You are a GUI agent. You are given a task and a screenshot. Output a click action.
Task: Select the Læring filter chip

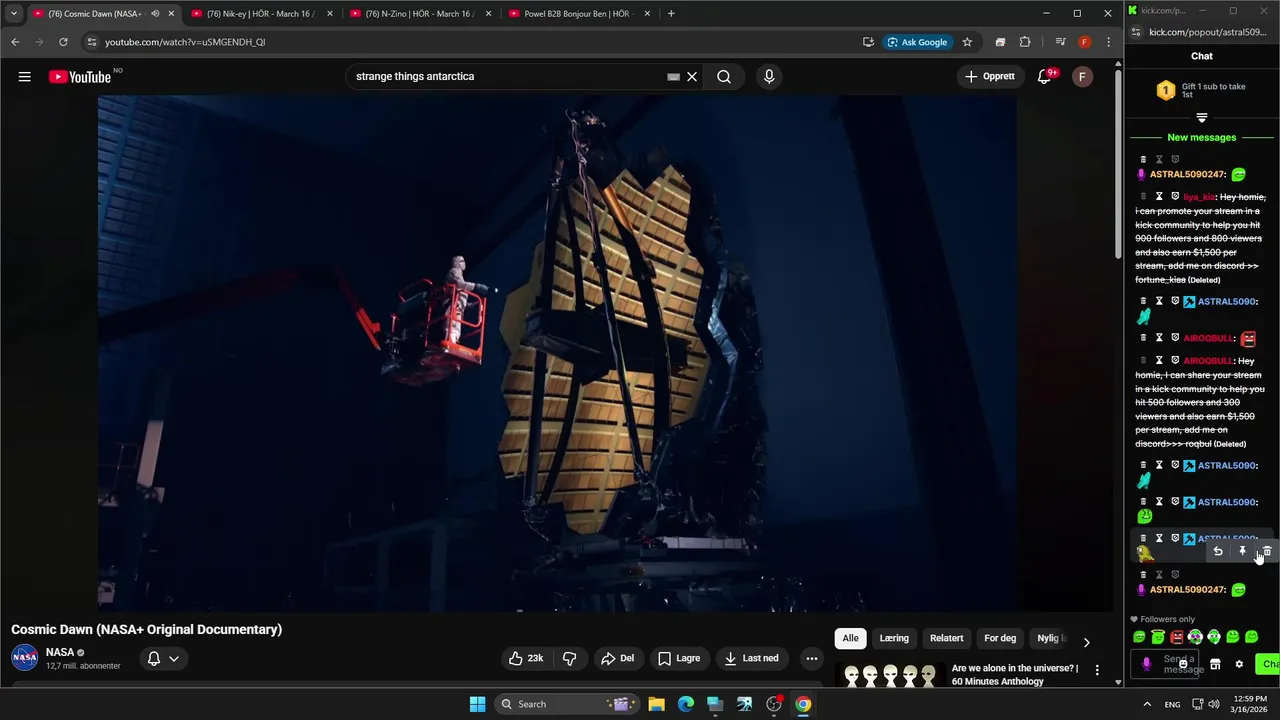[894, 638]
